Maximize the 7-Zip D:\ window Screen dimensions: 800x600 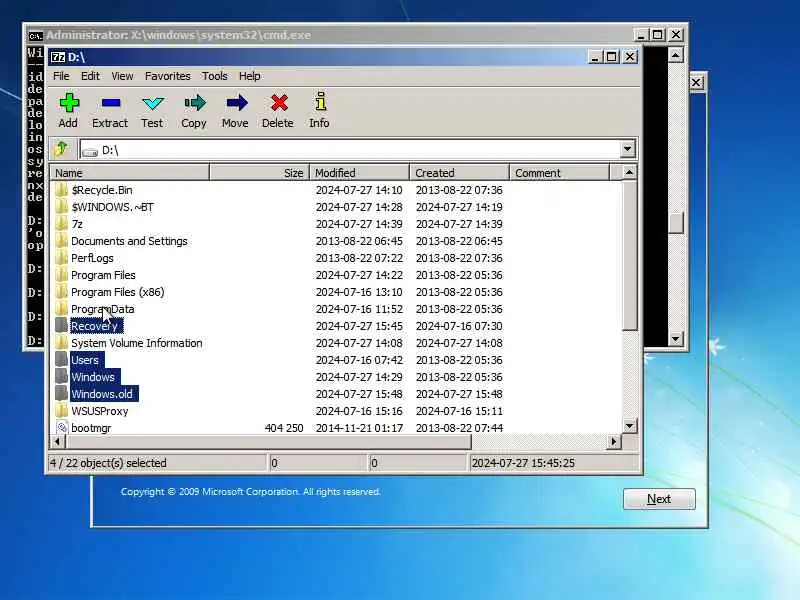pyautogui.click(x=612, y=57)
